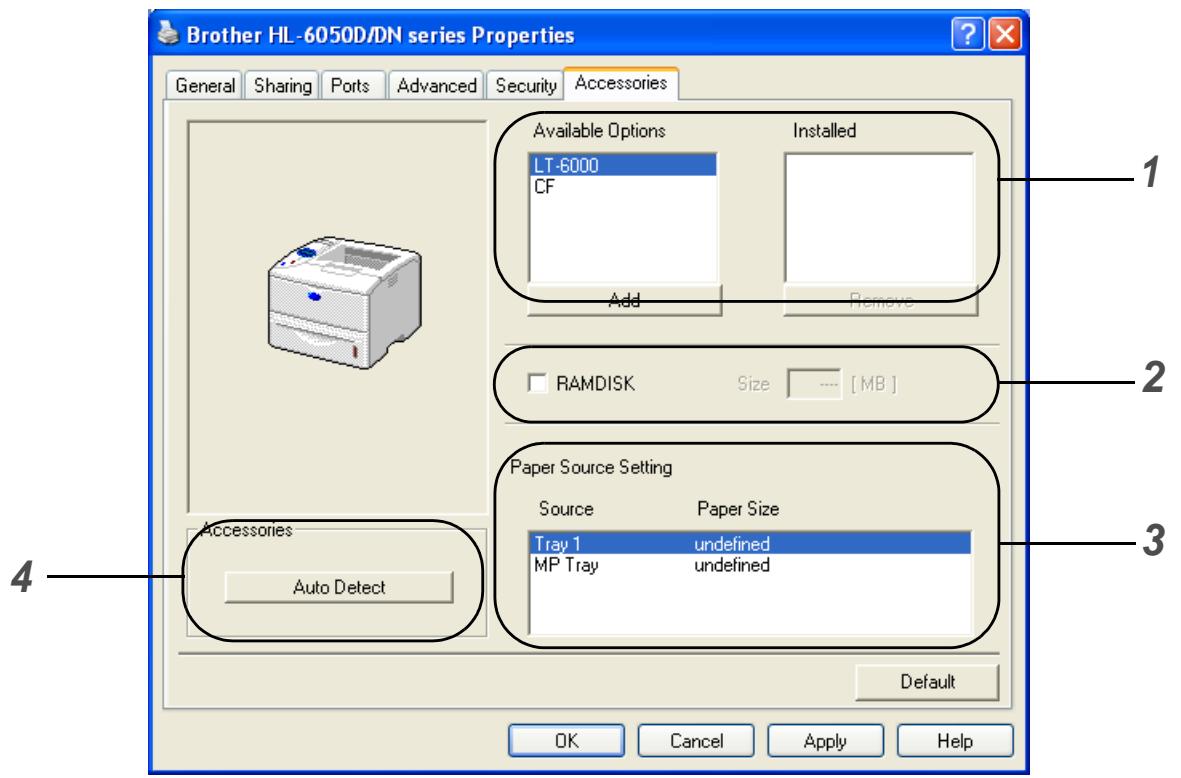1181x778 pixels.
Task: Click inside the Installed list box
Action: [879, 218]
